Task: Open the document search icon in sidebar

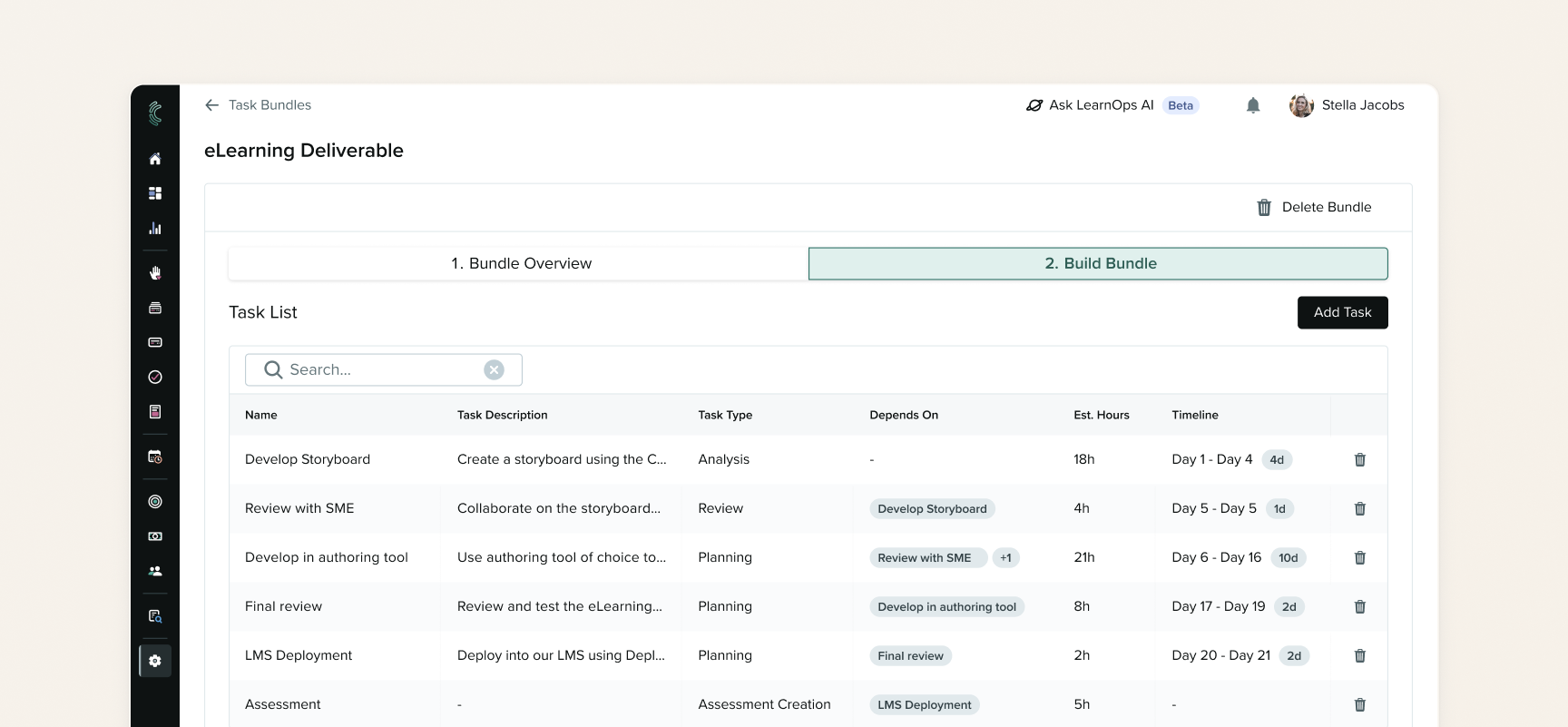Action: pos(155,616)
